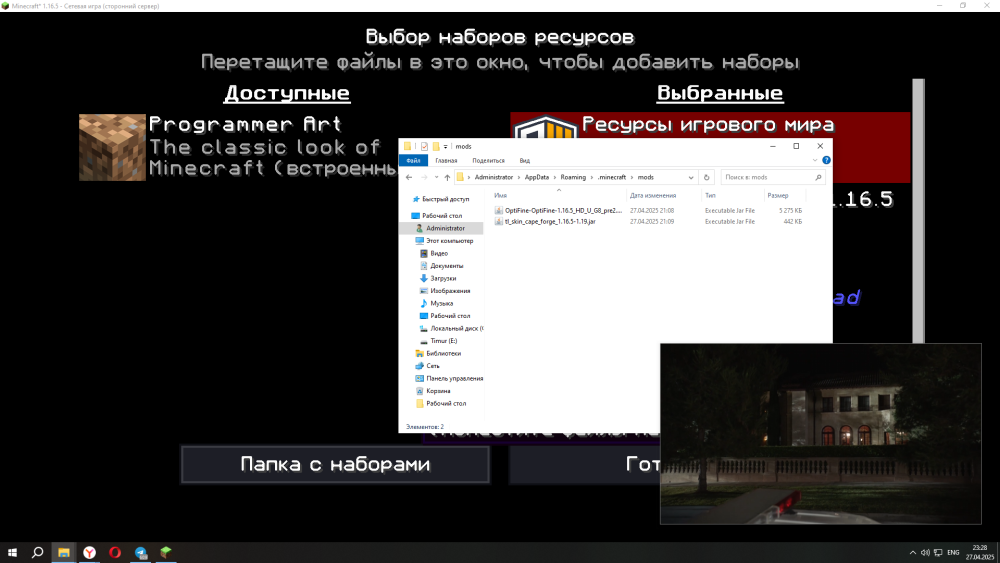
Task: Switch to the Поделиться ribbon tab
Action: 489,161
